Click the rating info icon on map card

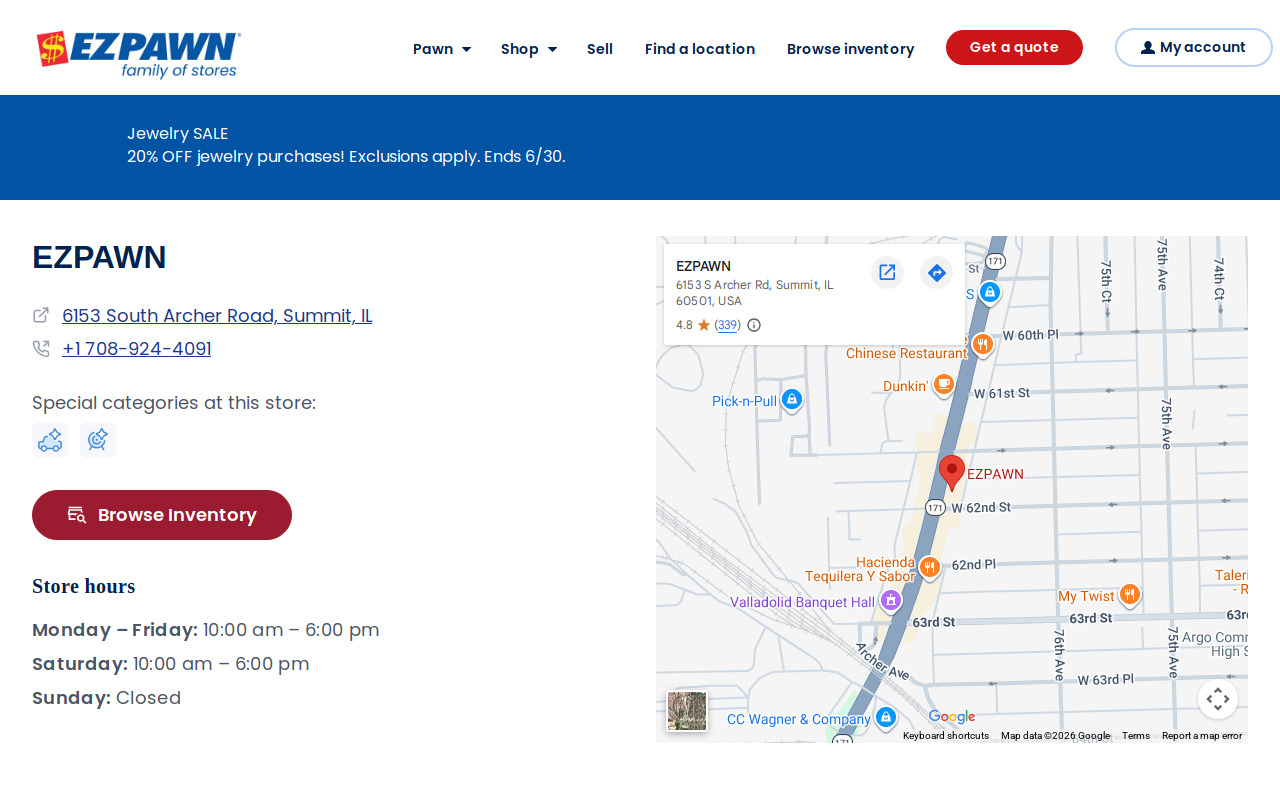tap(754, 325)
